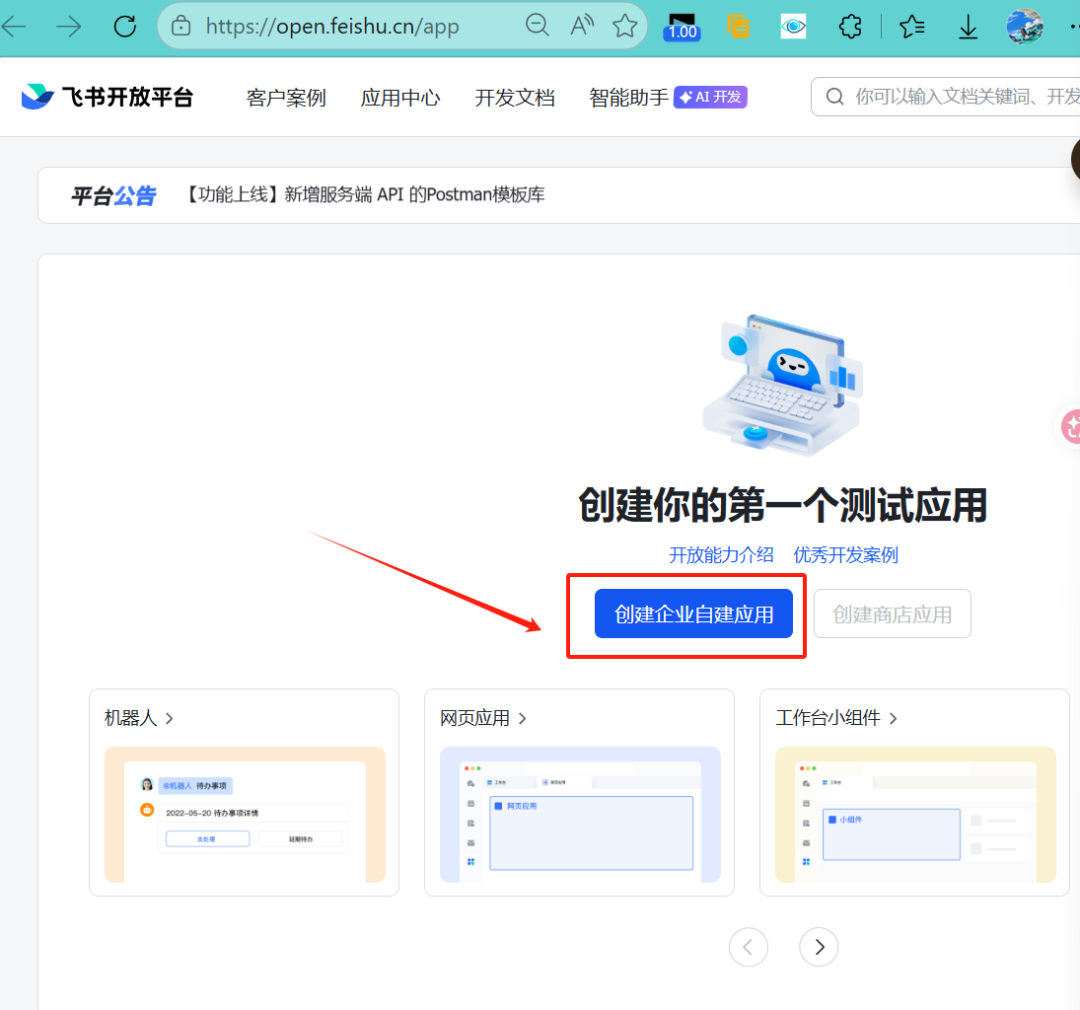1080x1010 pixels.
Task: Open the favorites list icon
Action: click(x=912, y=27)
